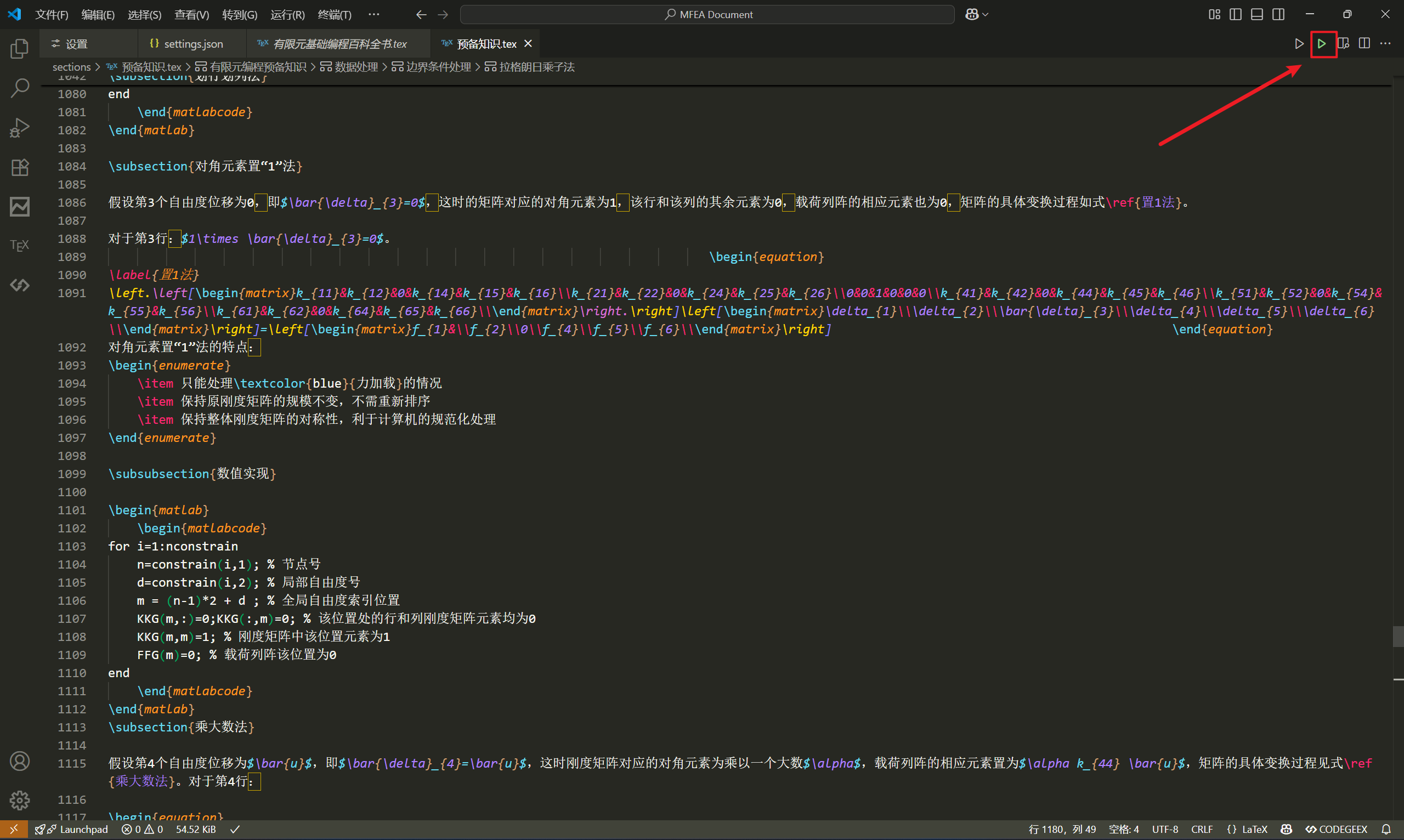The width and height of the screenshot is (1404, 840).
Task: Open the TeX LaTeX Workshop panel
Action: pyautogui.click(x=19, y=245)
